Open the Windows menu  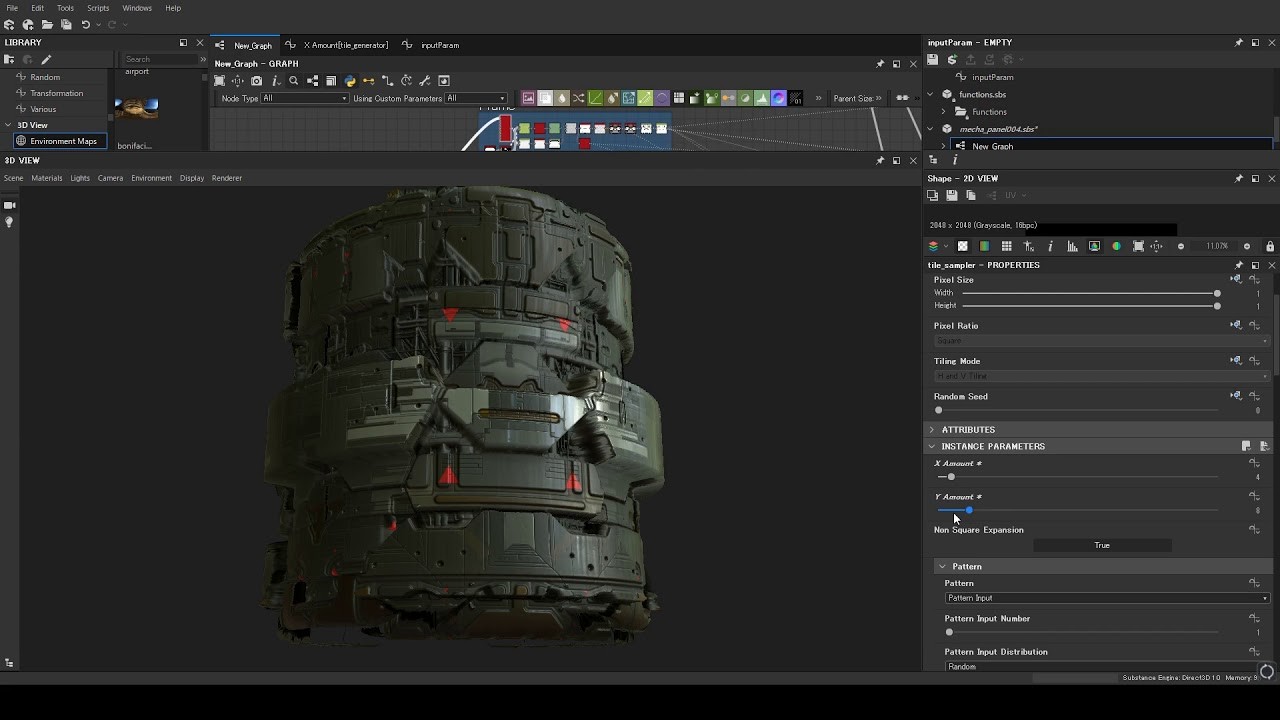[137, 8]
